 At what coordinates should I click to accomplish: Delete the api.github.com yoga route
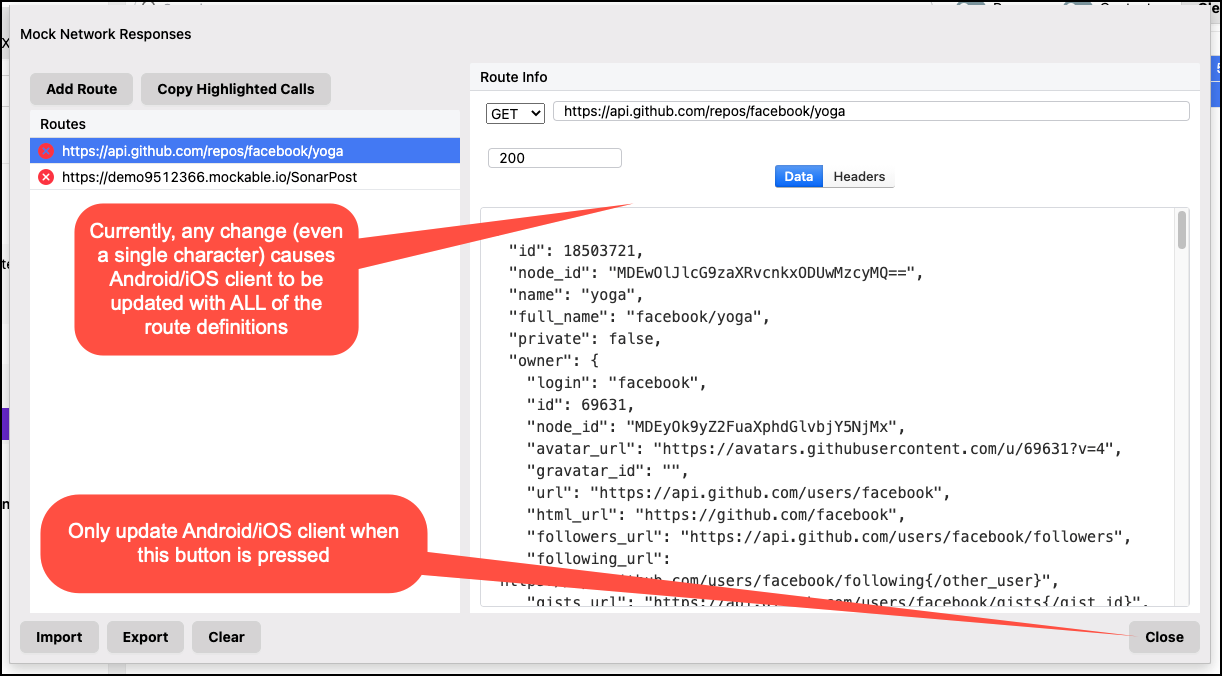pyautogui.click(x=46, y=151)
